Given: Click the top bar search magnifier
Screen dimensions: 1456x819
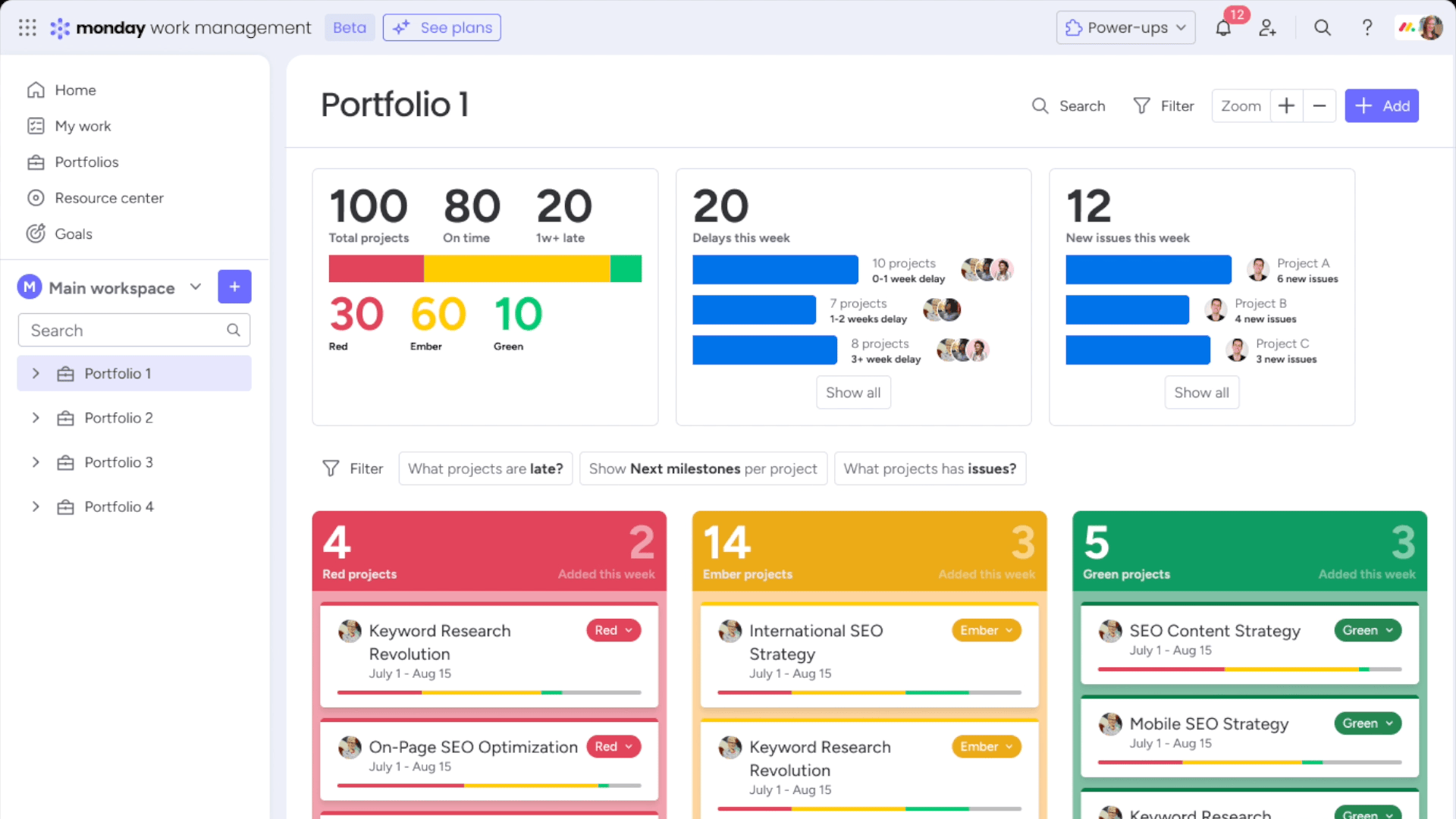Looking at the screenshot, I should pos(1322,28).
